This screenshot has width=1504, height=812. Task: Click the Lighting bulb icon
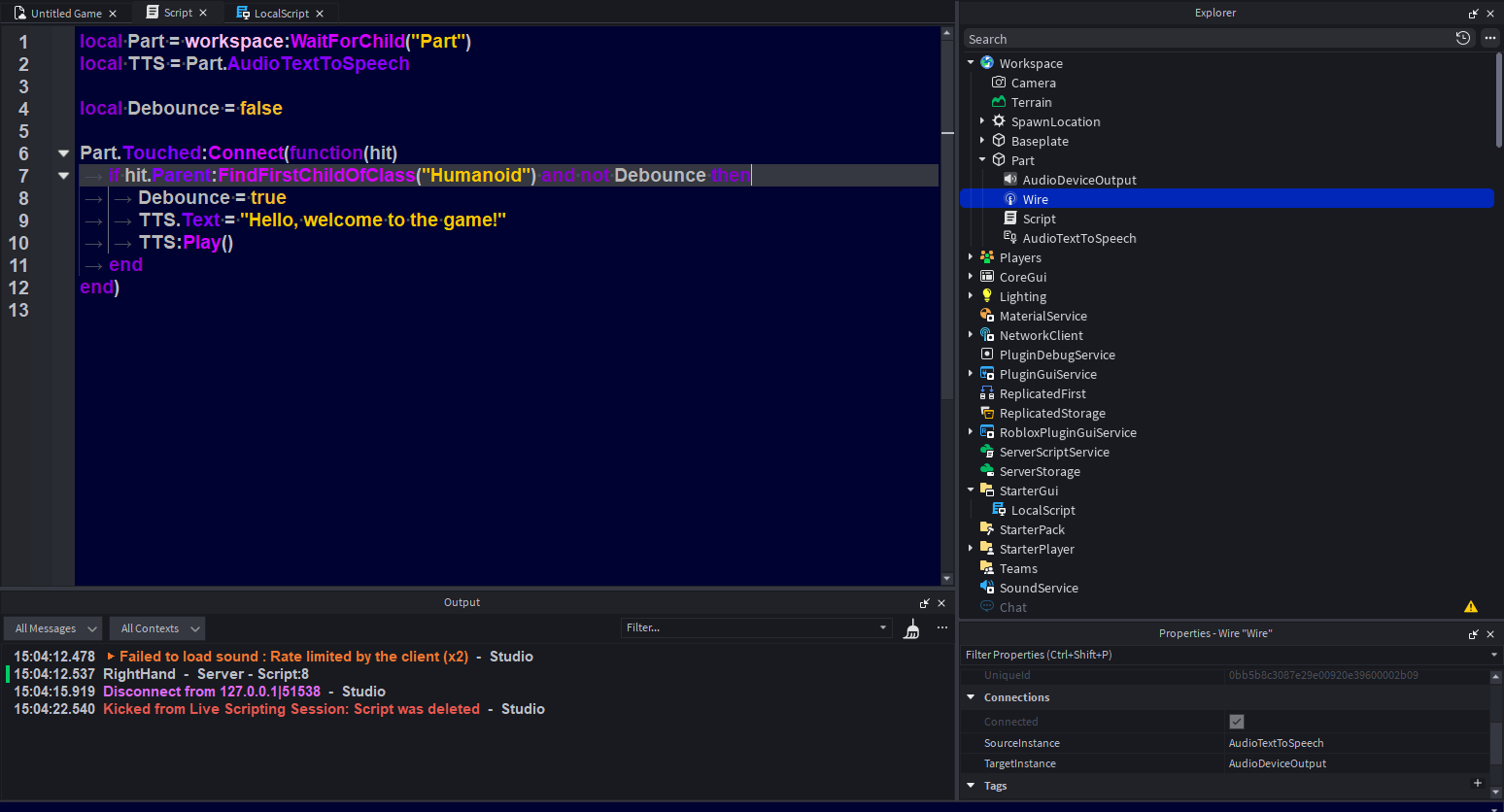coord(987,296)
